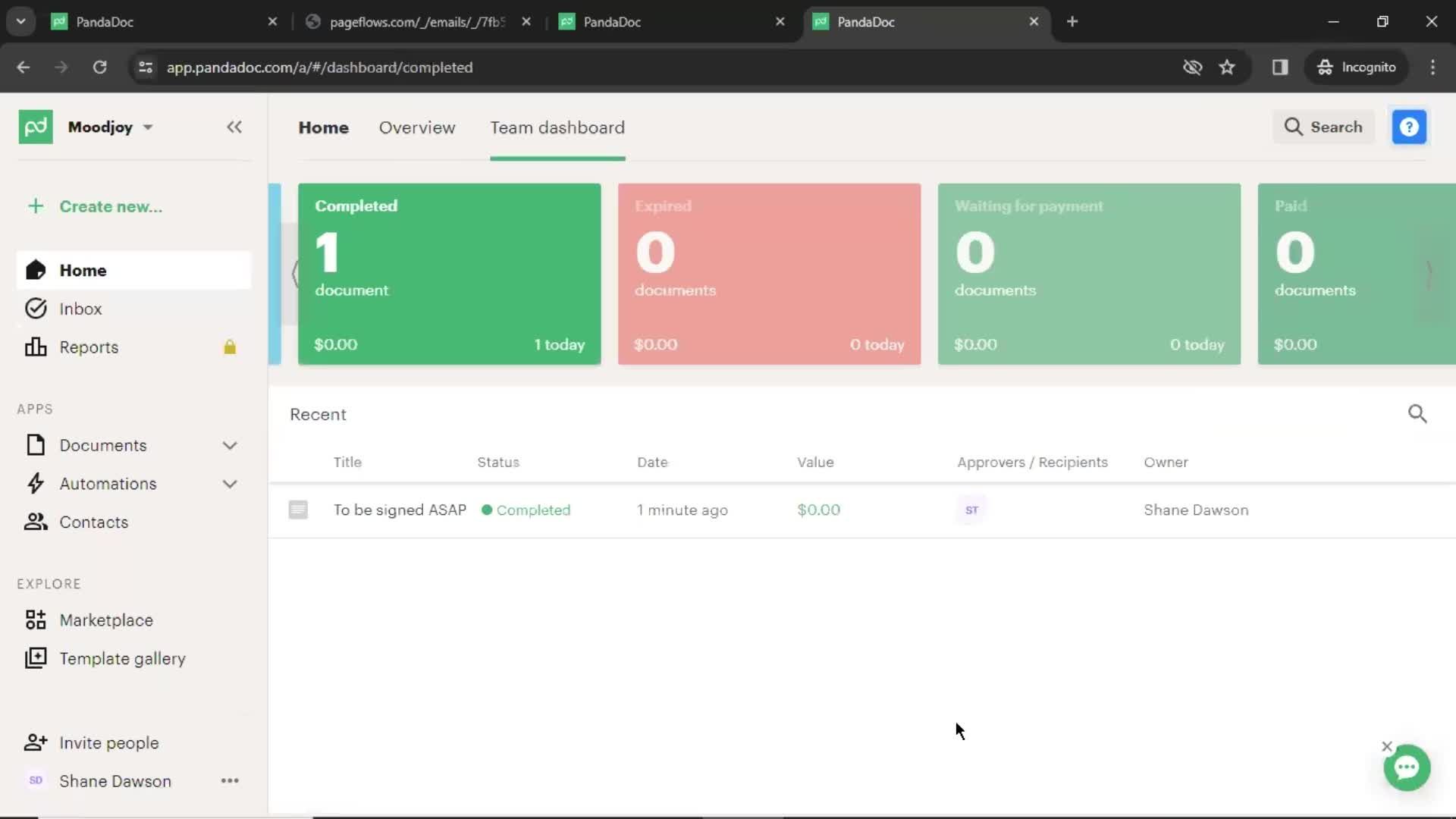This screenshot has height=819, width=1456.
Task: Open the Inbox panel
Action: pyautogui.click(x=79, y=308)
